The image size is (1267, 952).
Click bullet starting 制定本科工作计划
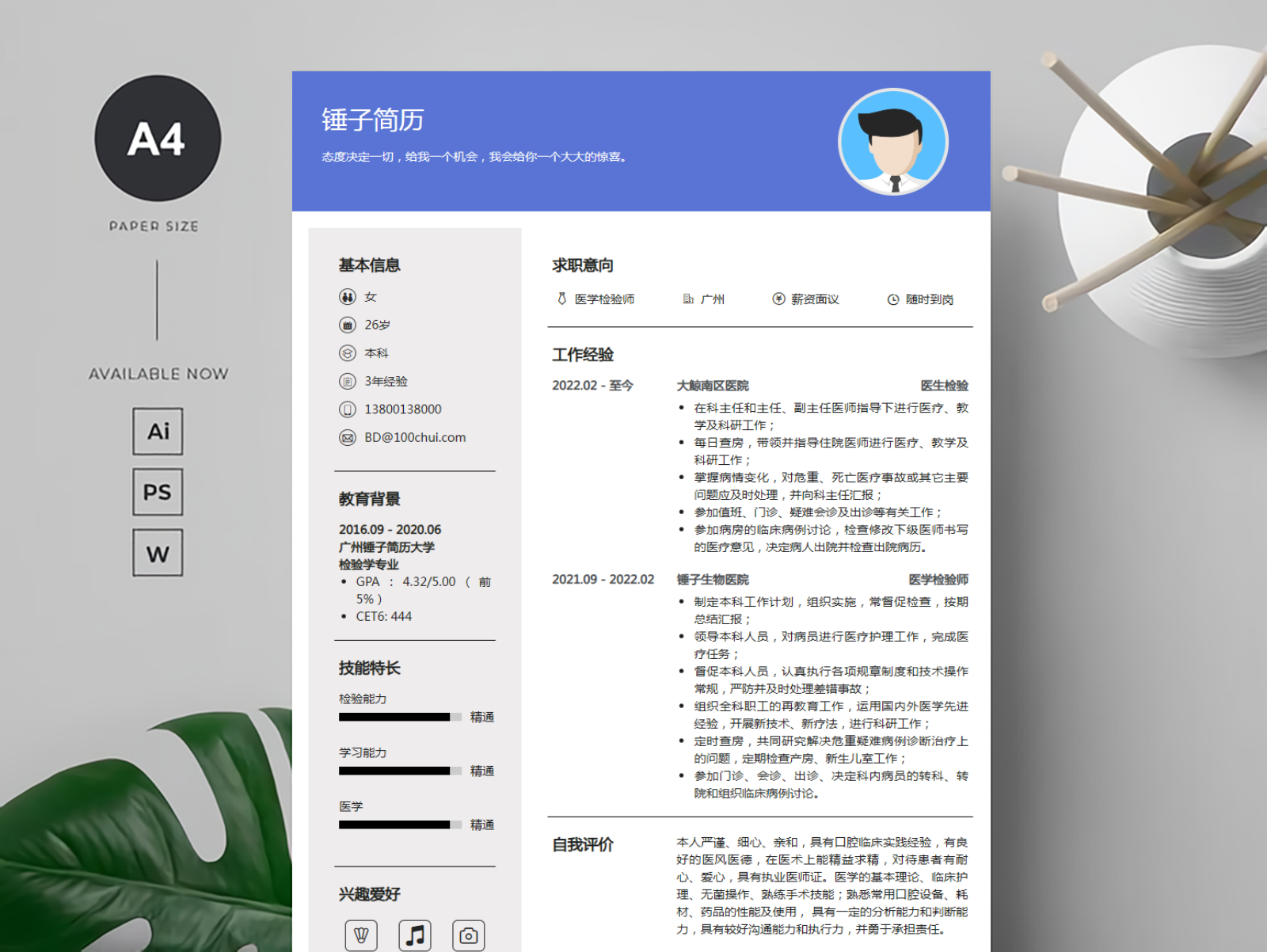click(x=831, y=611)
